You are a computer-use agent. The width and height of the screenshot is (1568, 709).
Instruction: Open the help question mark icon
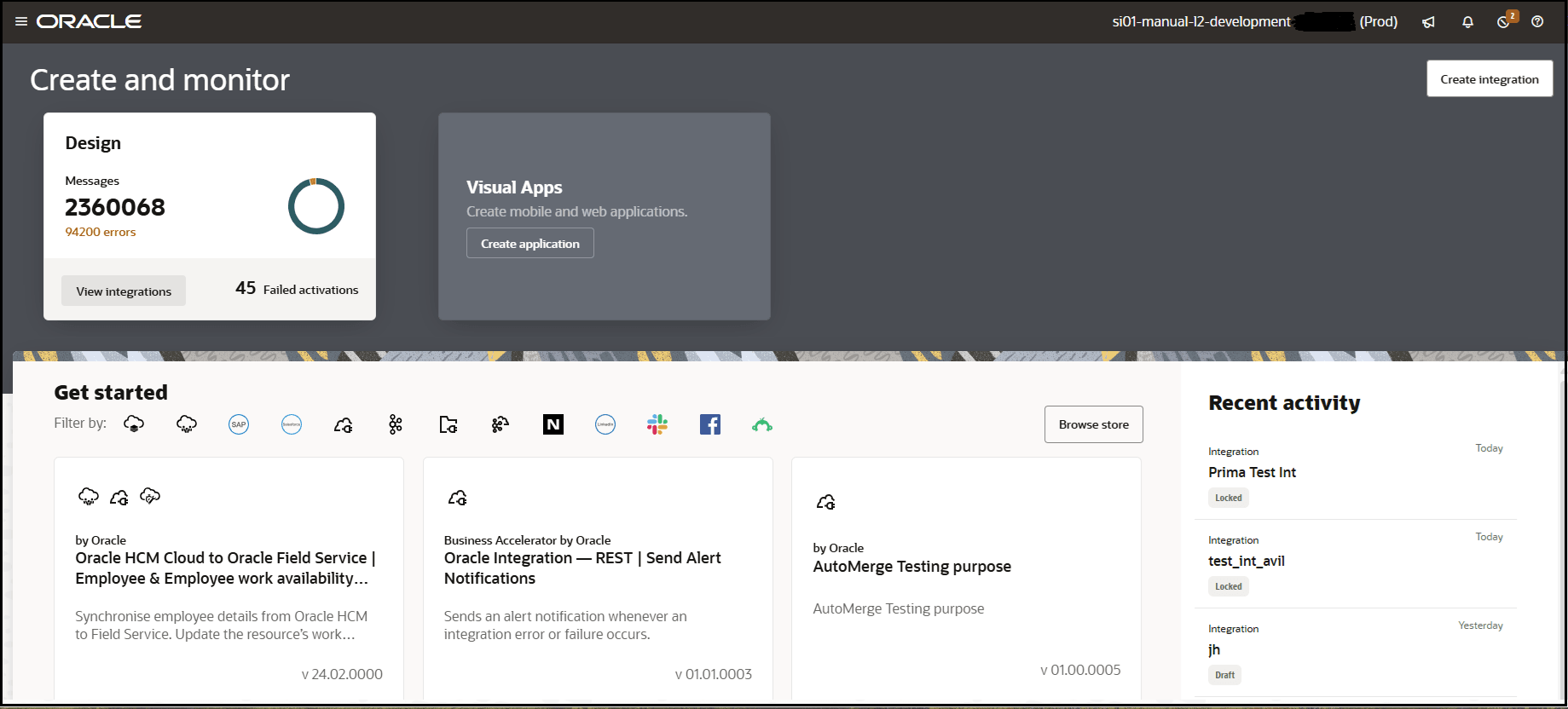(1537, 21)
